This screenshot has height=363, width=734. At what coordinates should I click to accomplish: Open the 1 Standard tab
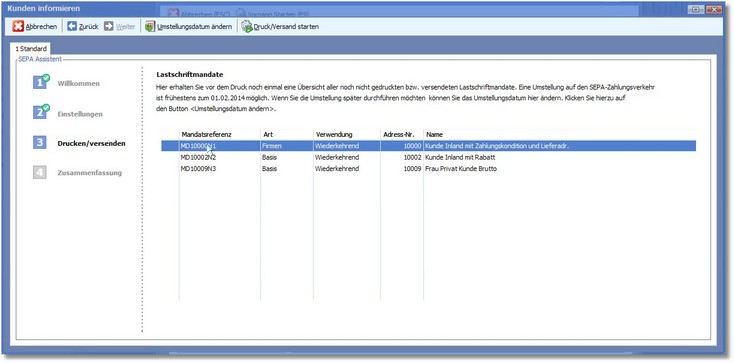[31, 49]
